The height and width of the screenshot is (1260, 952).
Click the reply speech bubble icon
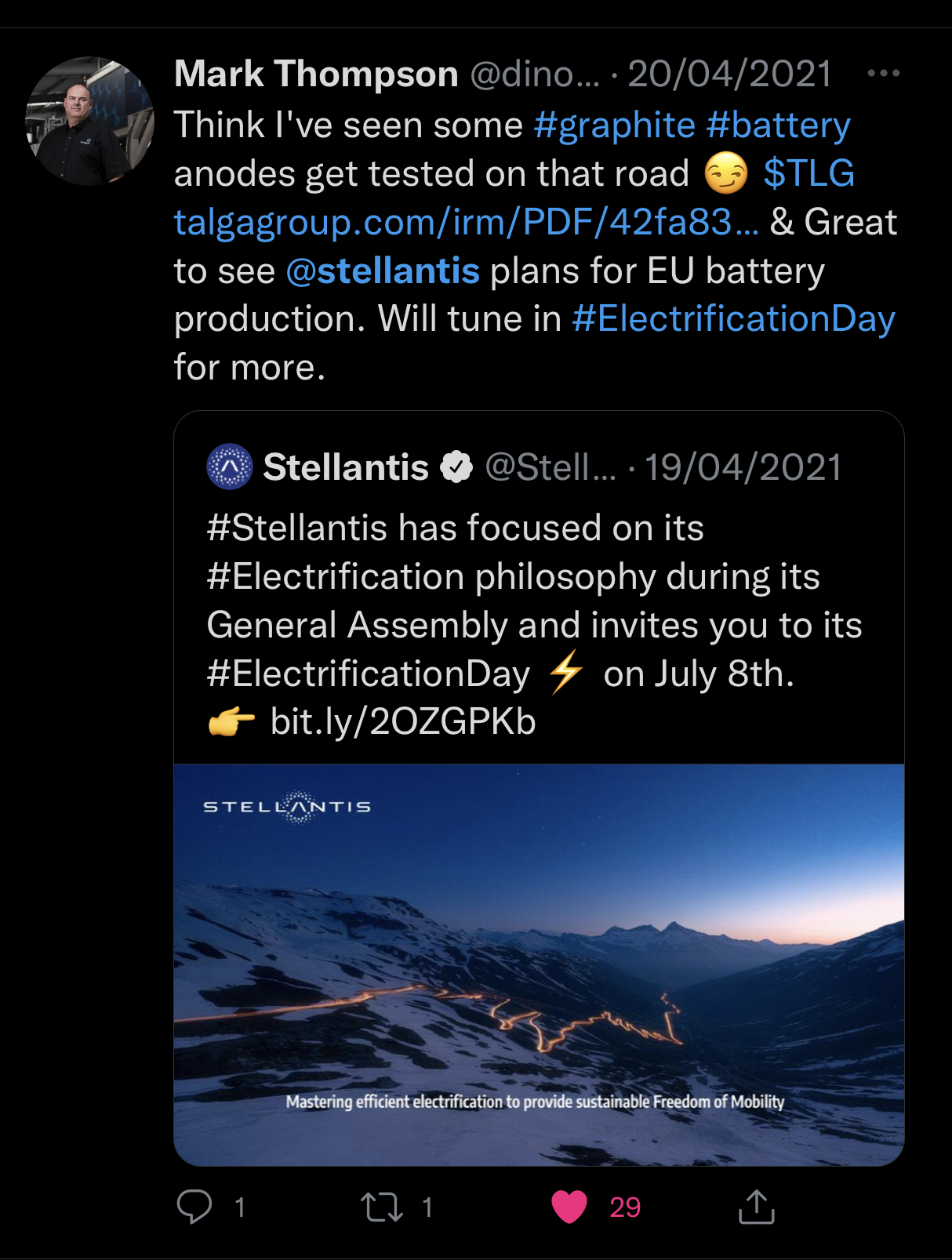[x=194, y=1206]
